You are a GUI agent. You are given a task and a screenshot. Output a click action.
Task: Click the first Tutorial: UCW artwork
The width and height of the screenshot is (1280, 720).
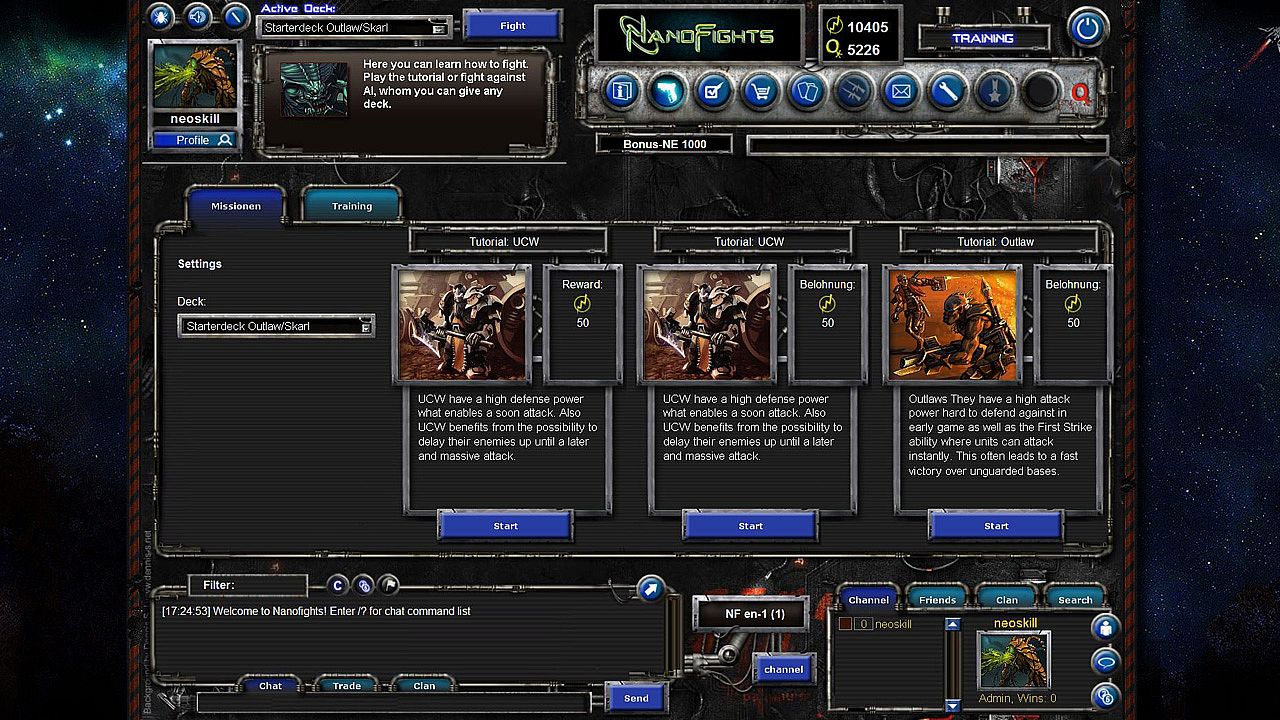[462, 325]
